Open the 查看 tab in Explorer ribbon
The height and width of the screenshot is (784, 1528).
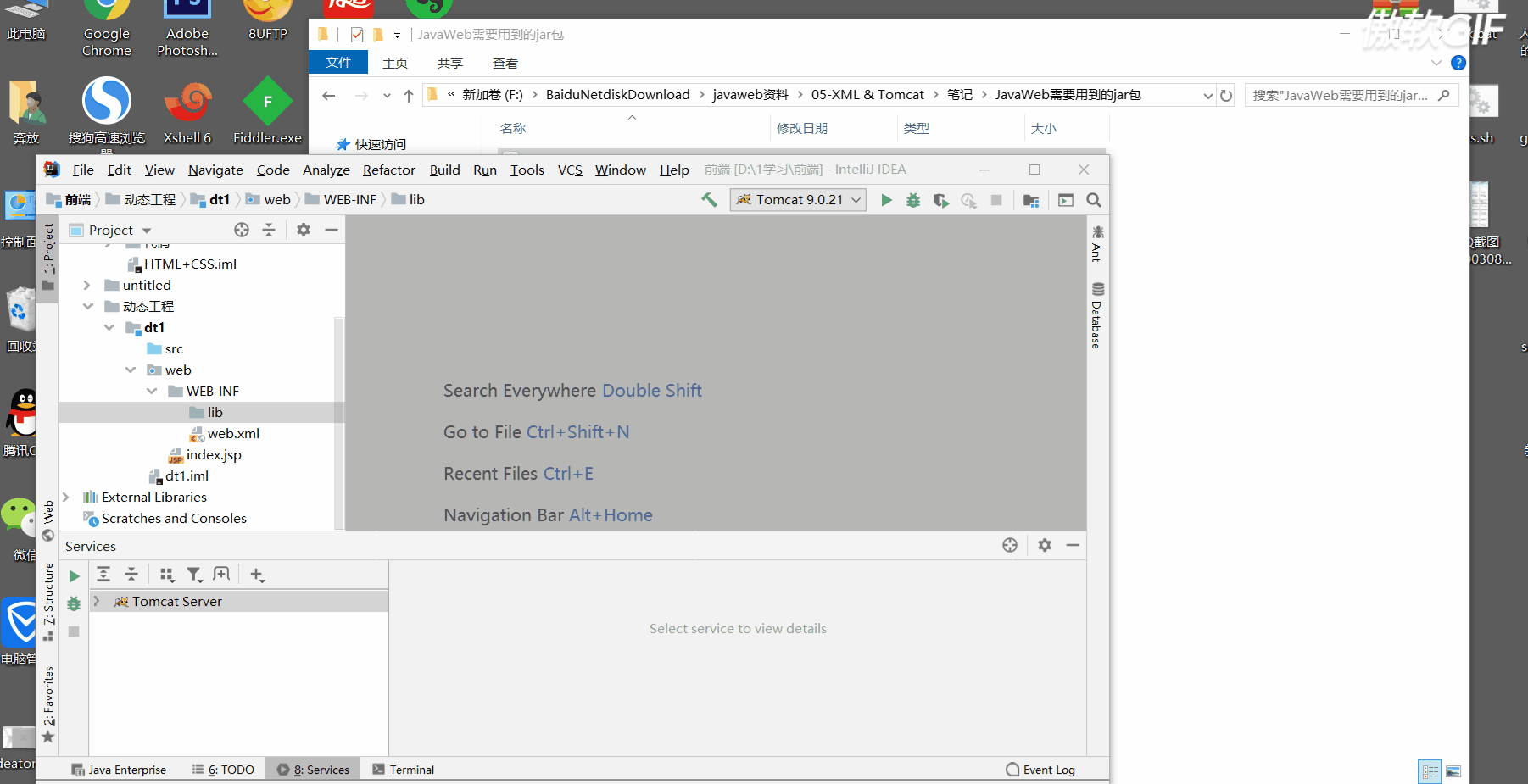coord(505,63)
